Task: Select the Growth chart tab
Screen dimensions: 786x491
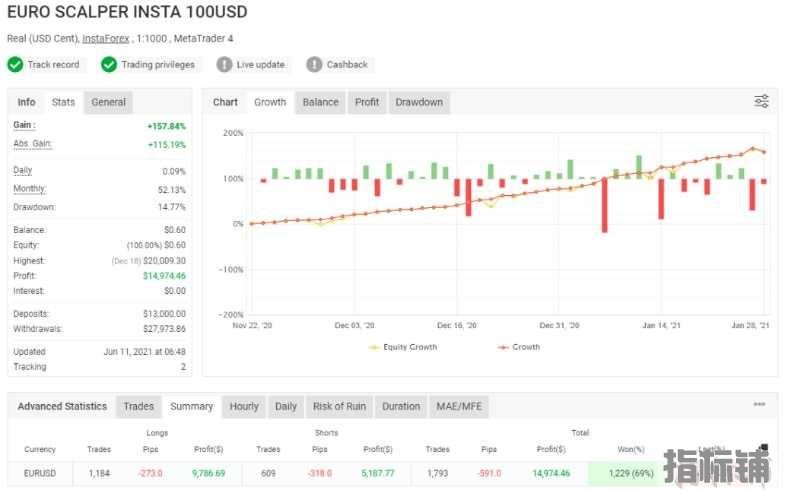Action: pos(270,102)
